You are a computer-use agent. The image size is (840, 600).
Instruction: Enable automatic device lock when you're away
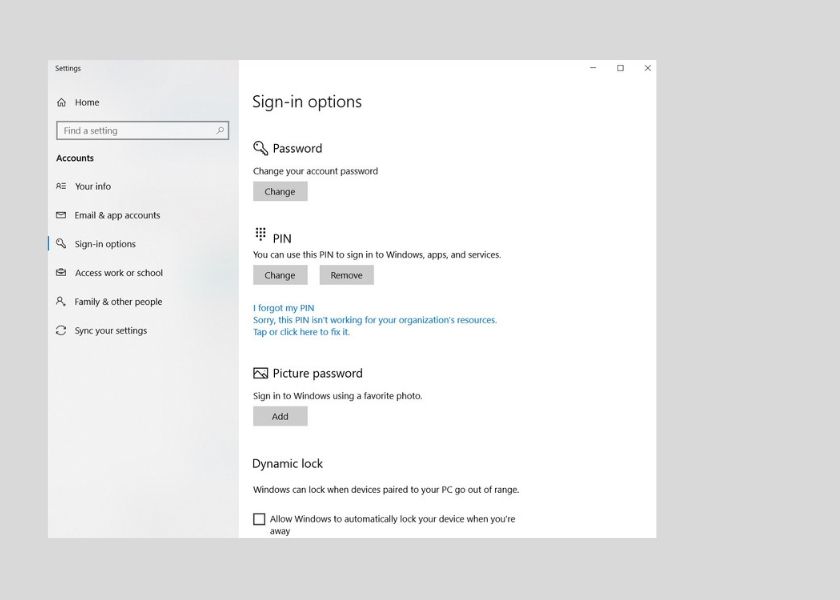tap(258, 519)
